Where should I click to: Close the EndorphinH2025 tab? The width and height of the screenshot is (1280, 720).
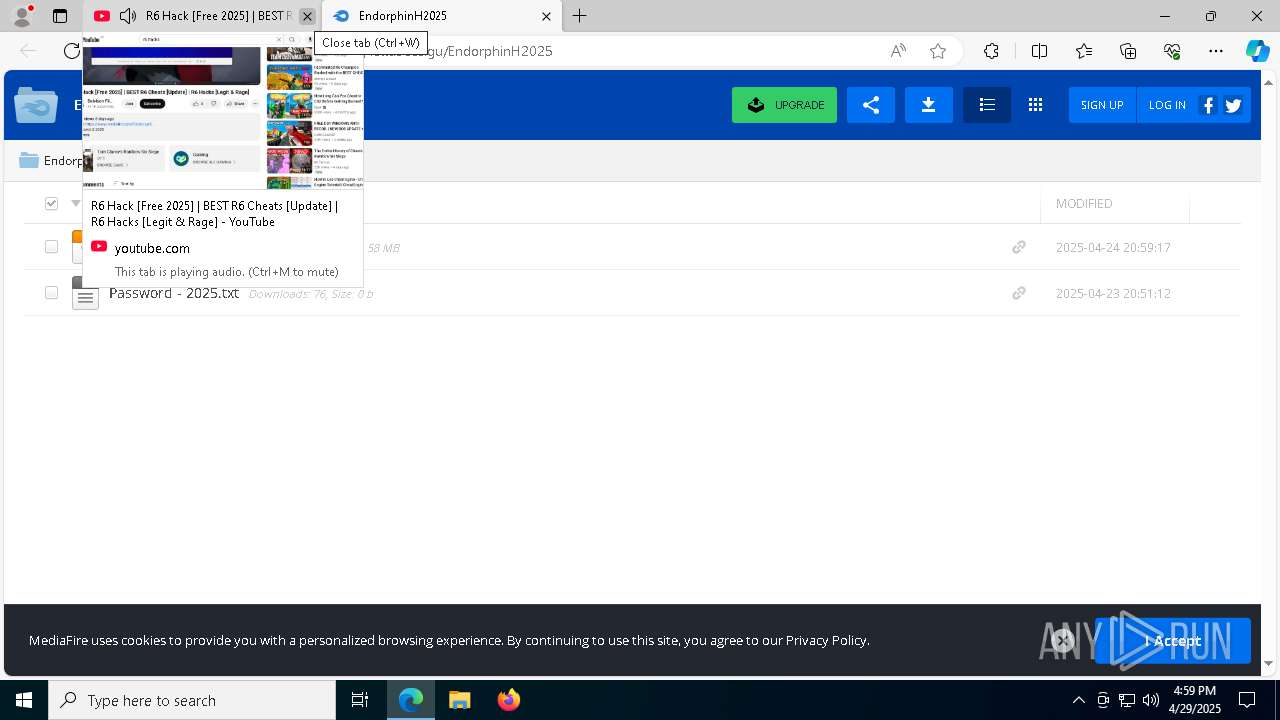[546, 16]
